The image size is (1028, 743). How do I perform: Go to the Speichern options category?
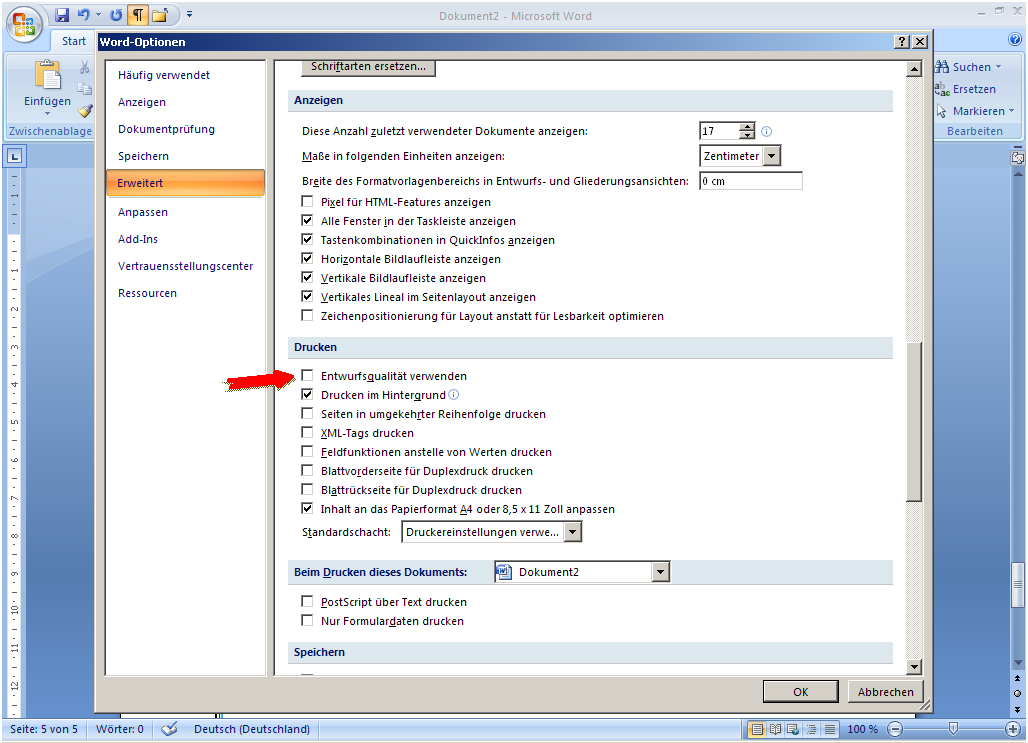pyautogui.click(x=144, y=156)
